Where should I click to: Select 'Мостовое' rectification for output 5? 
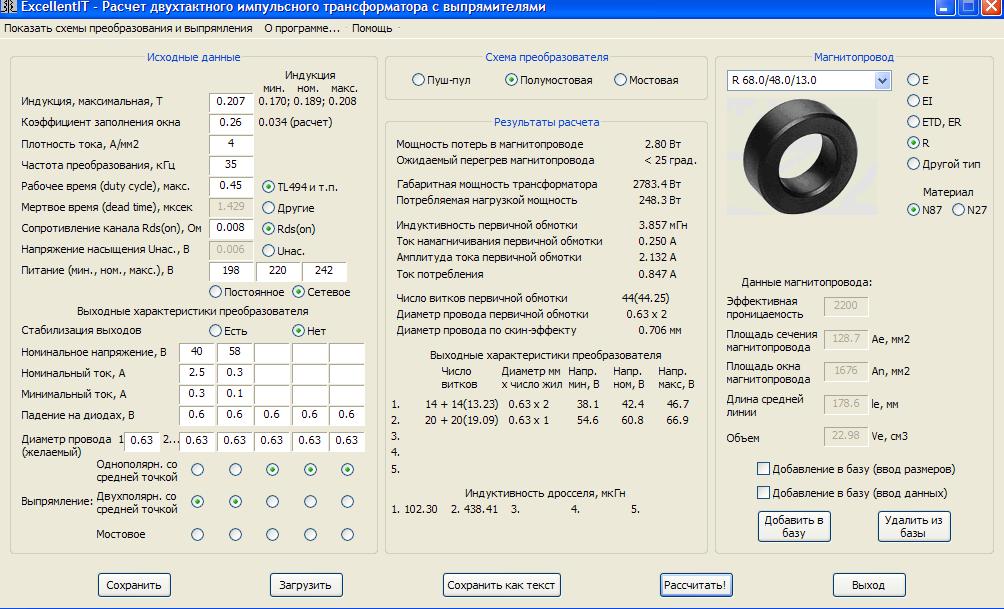click(x=347, y=534)
